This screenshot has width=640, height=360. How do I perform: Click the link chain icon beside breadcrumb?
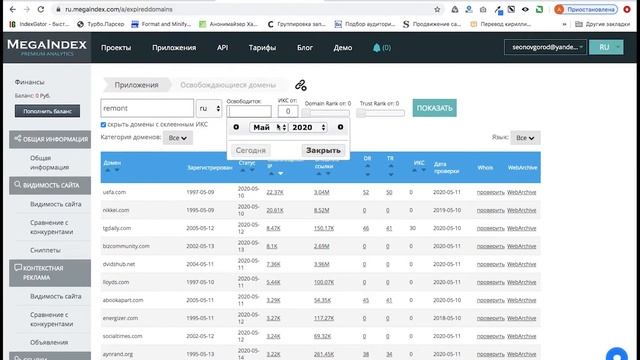pyautogui.click(x=301, y=85)
